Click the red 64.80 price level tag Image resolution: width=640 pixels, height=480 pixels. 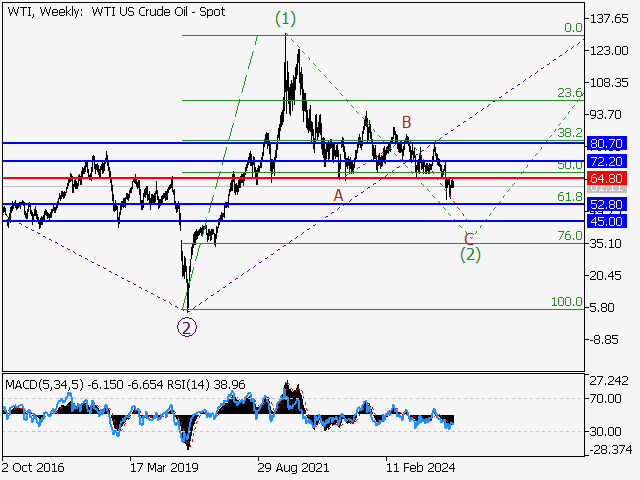pos(607,178)
